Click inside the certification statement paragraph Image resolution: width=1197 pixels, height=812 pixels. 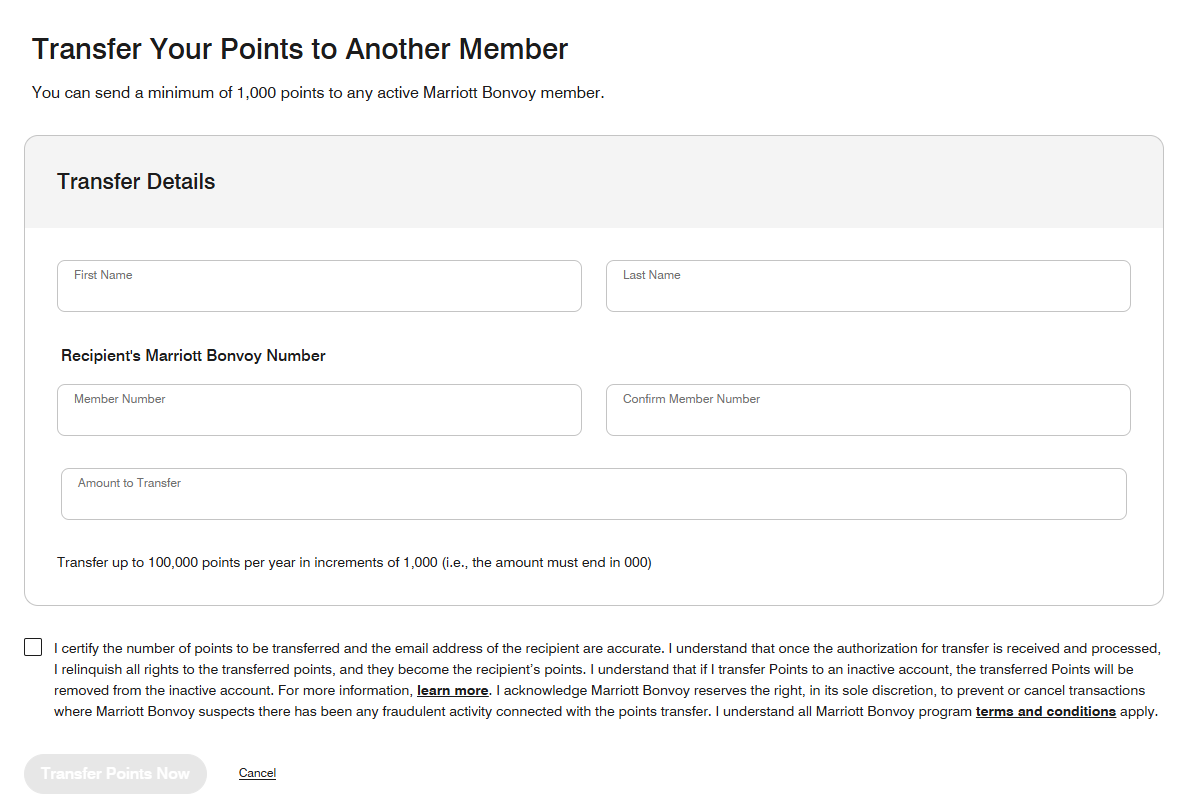[x=600, y=668]
